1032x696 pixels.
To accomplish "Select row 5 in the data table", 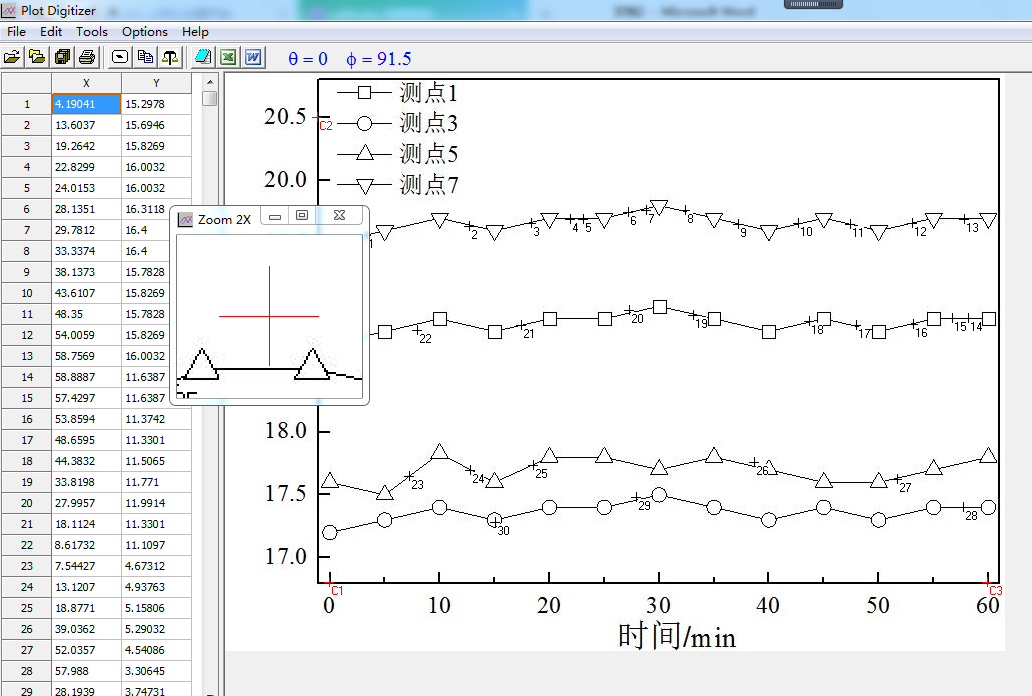I will (x=26, y=188).
